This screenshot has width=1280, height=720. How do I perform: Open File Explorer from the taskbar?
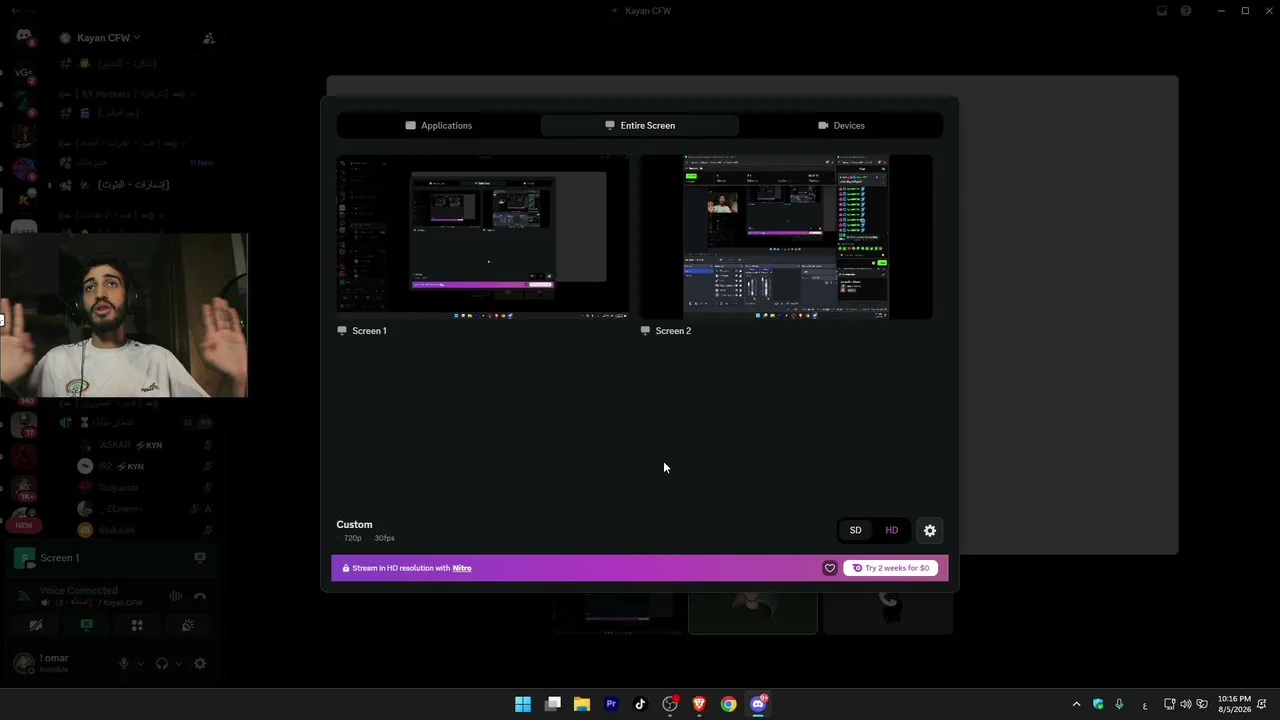[582, 704]
